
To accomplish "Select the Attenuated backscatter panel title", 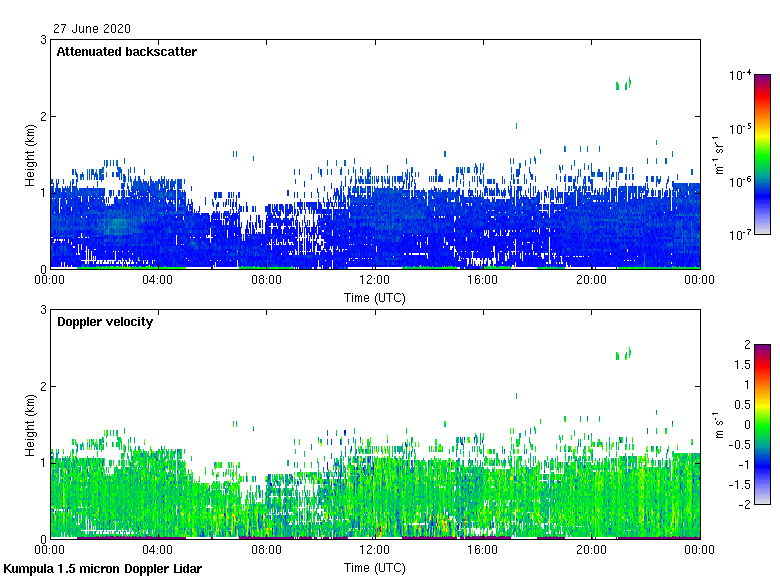I will [x=126, y=52].
